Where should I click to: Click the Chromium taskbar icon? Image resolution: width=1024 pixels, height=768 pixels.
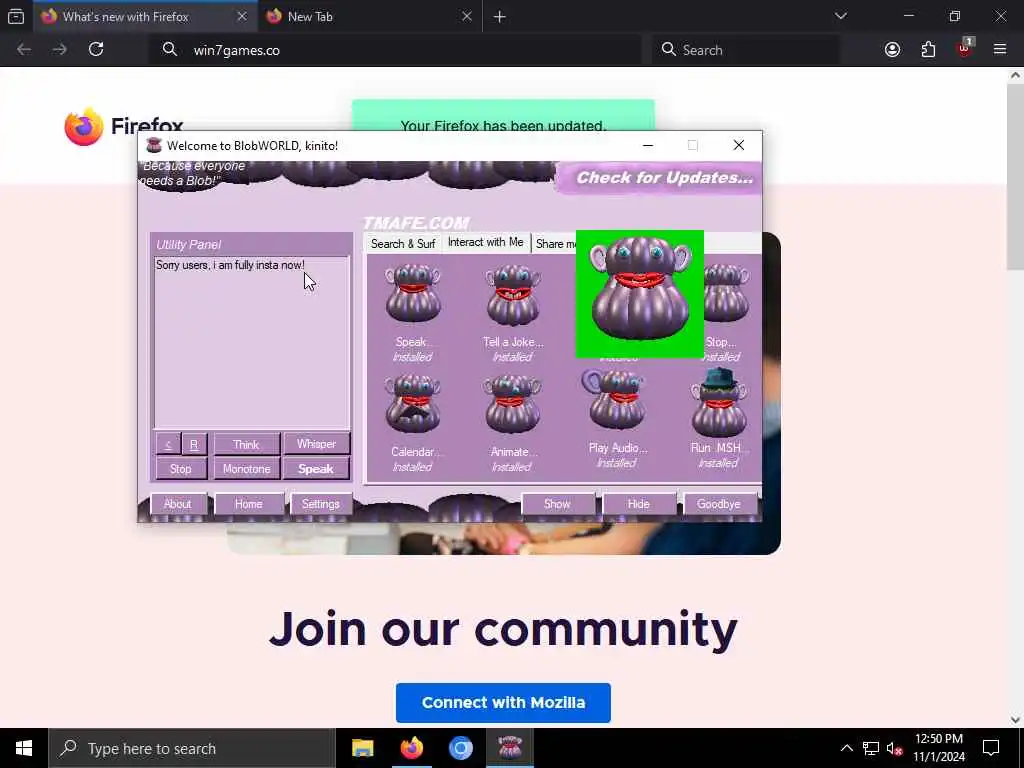[x=460, y=748]
